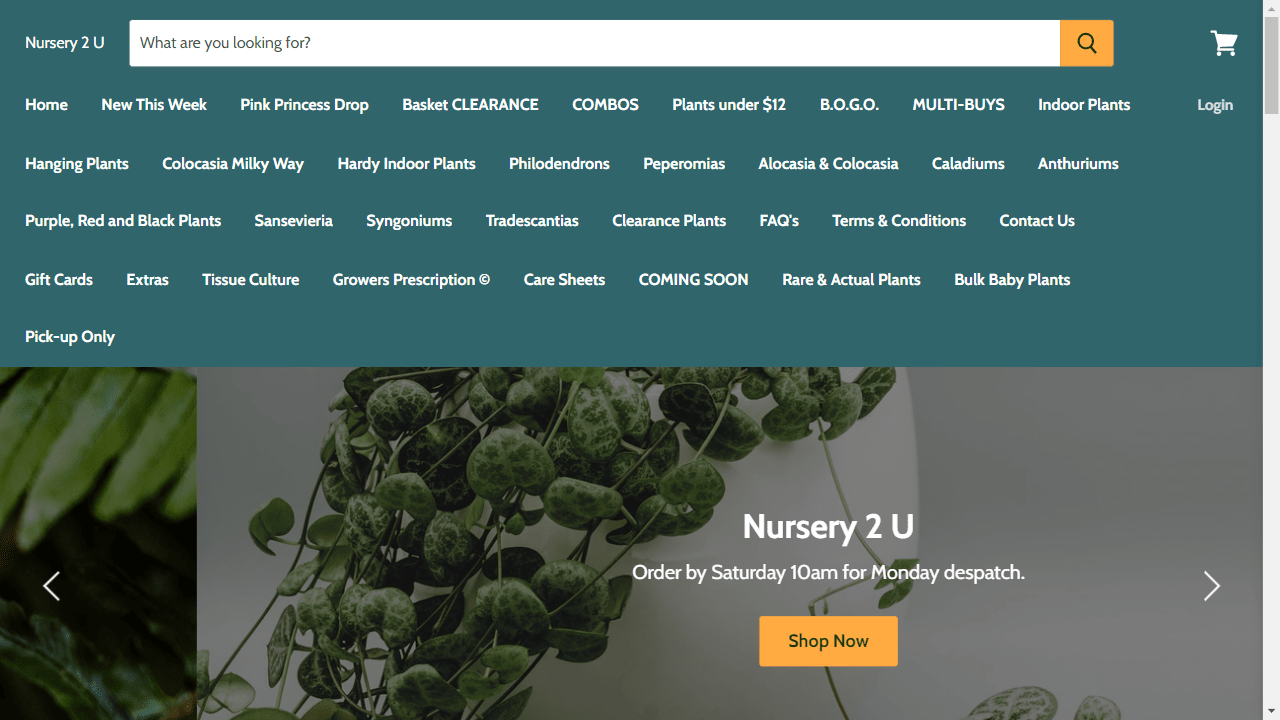Click the Nursery 2 U logo text
Screen dimensions: 1280x720
(65, 43)
